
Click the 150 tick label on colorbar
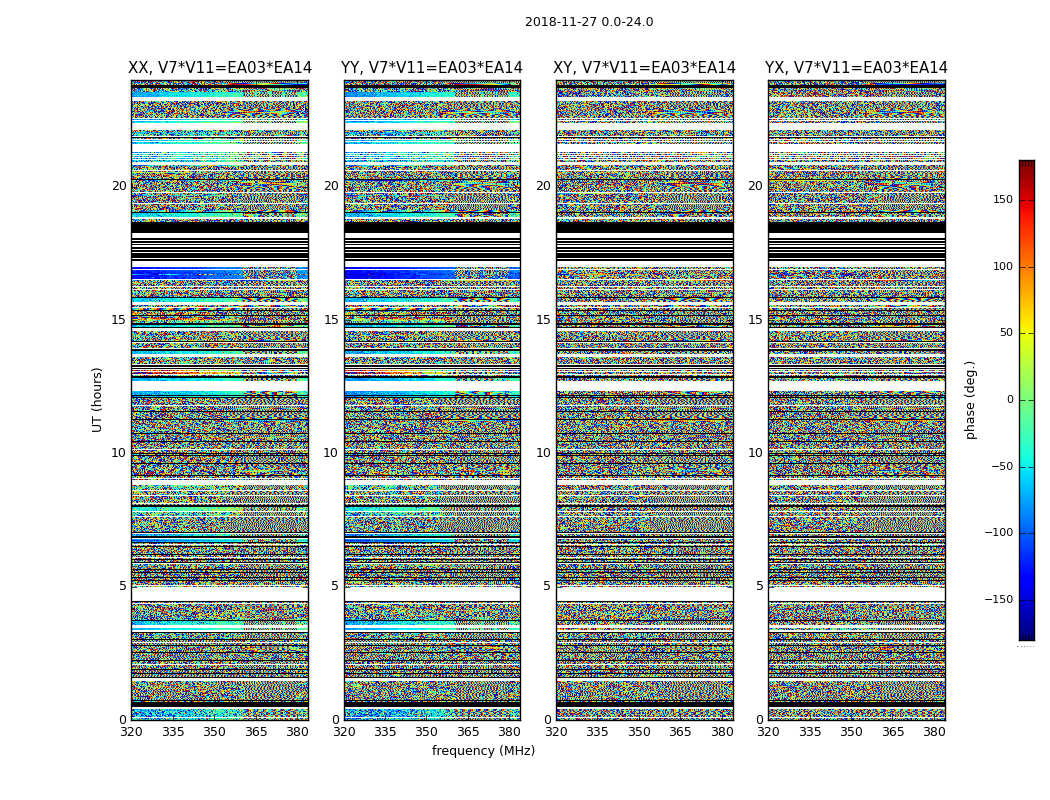(x=1003, y=200)
